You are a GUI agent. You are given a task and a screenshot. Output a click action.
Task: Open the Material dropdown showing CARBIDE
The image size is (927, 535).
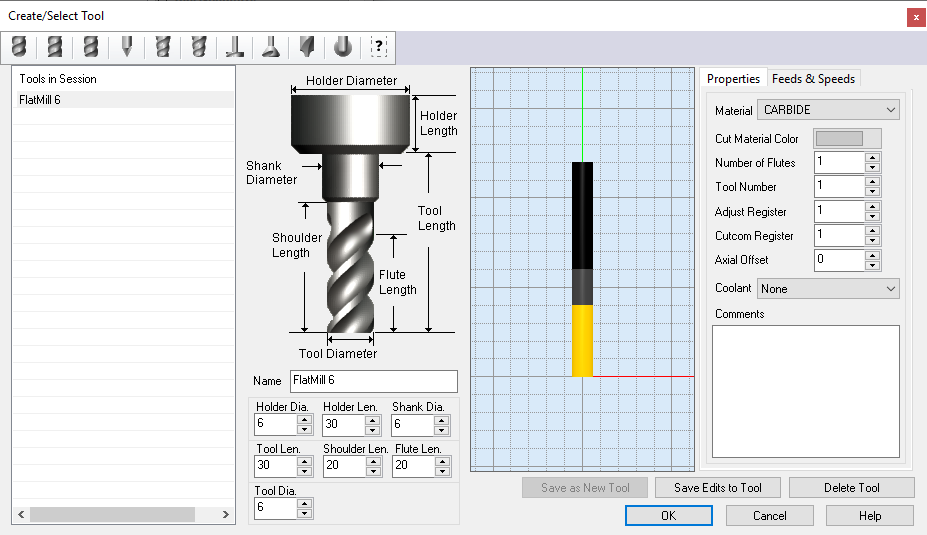pyautogui.click(x=828, y=110)
